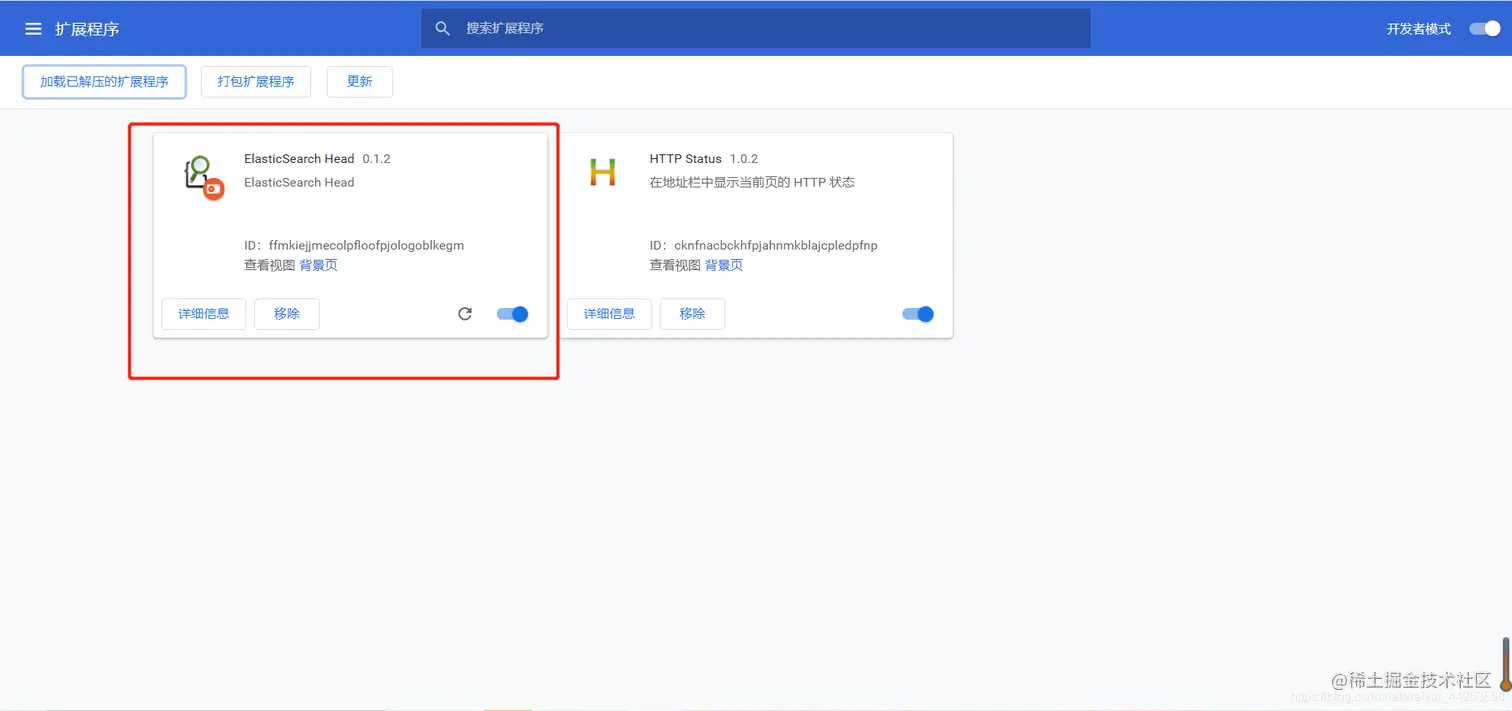Click the HTTP Status description text
Image resolution: width=1512 pixels, height=711 pixels.
click(x=752, y=182)
